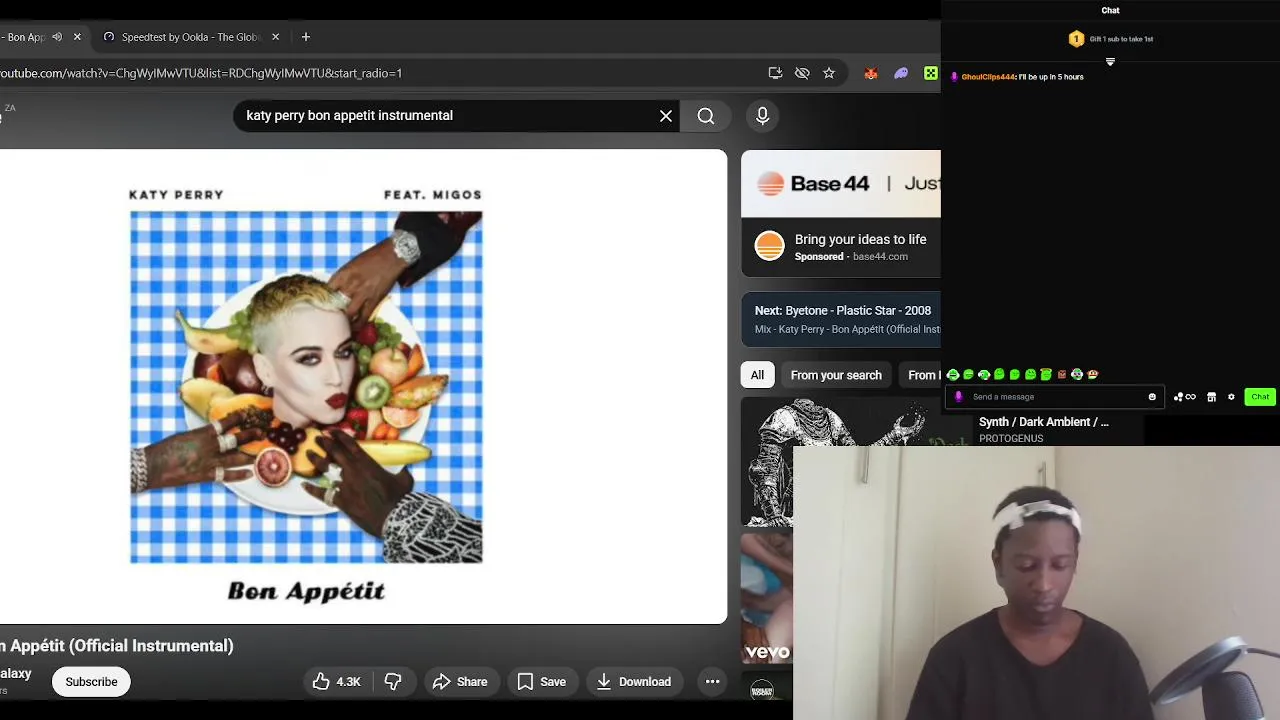This screenshot has height=720, width=1280.
Task: Save the video to a playlist
Action: (x=541, y=682)
